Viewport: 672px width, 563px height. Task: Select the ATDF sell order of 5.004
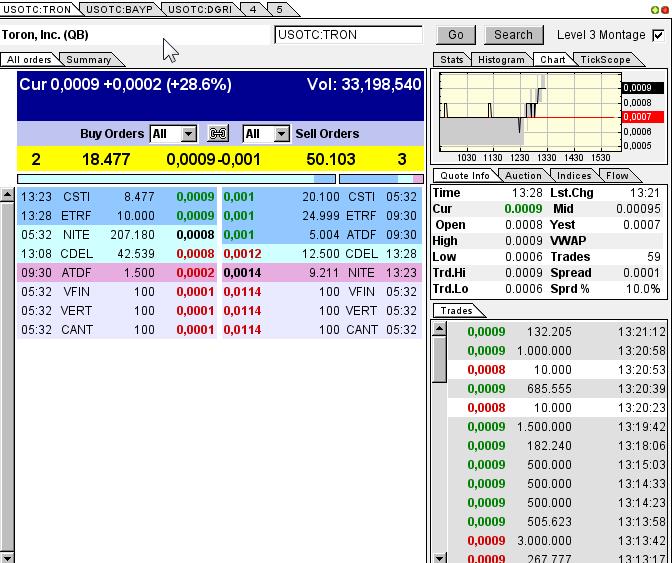[x=322, y=234]
